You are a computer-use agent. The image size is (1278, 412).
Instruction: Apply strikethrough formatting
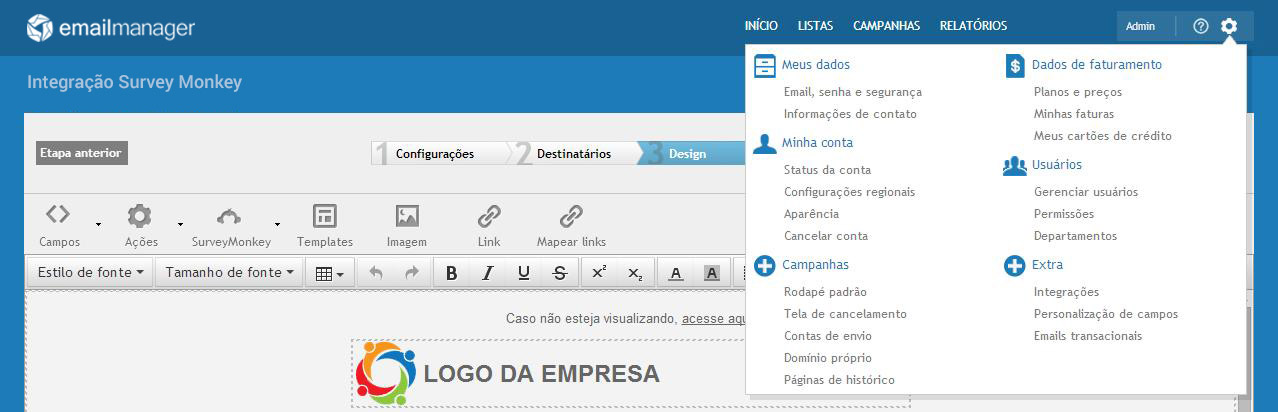pyautogui.click(x=560, y=273)
